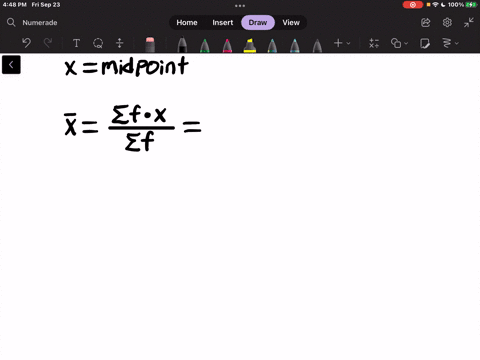Image resolution: width=480 pixels, height=360 pixels.
Task: Open the ink drawing mode options icon
Action: [x=447, y=43]
